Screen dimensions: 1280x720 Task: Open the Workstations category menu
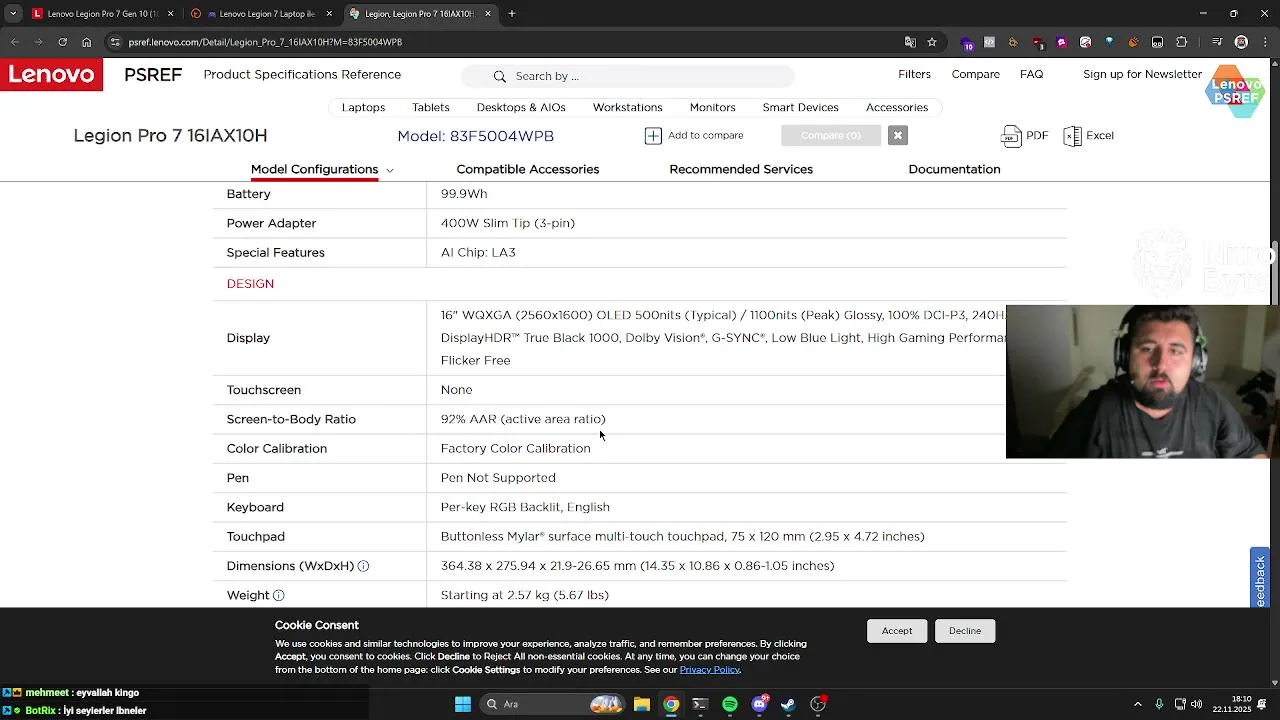pos(627,107)
